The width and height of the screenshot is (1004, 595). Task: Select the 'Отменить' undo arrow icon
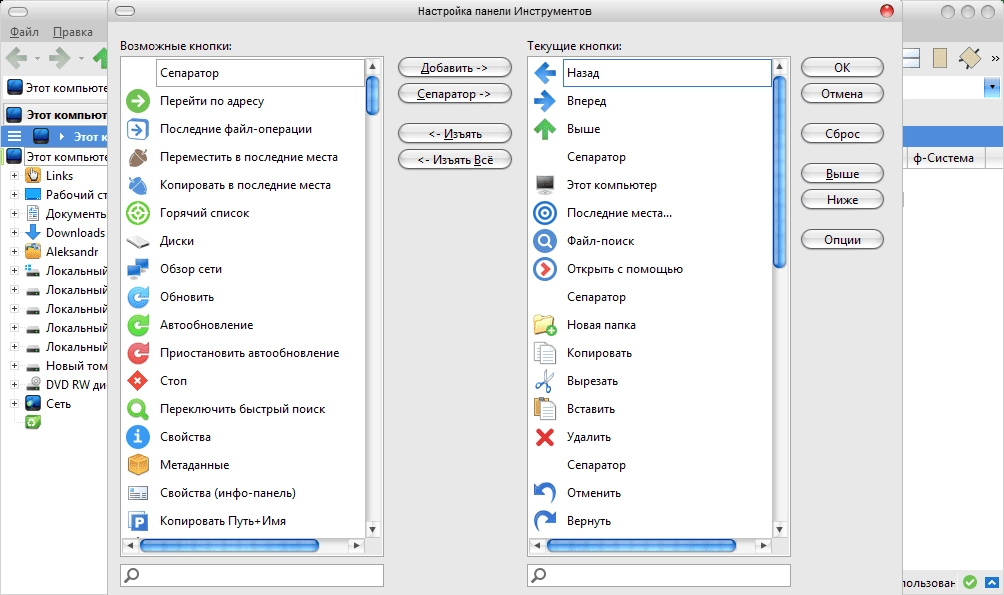pyautogui.click(x=545, y=493)
